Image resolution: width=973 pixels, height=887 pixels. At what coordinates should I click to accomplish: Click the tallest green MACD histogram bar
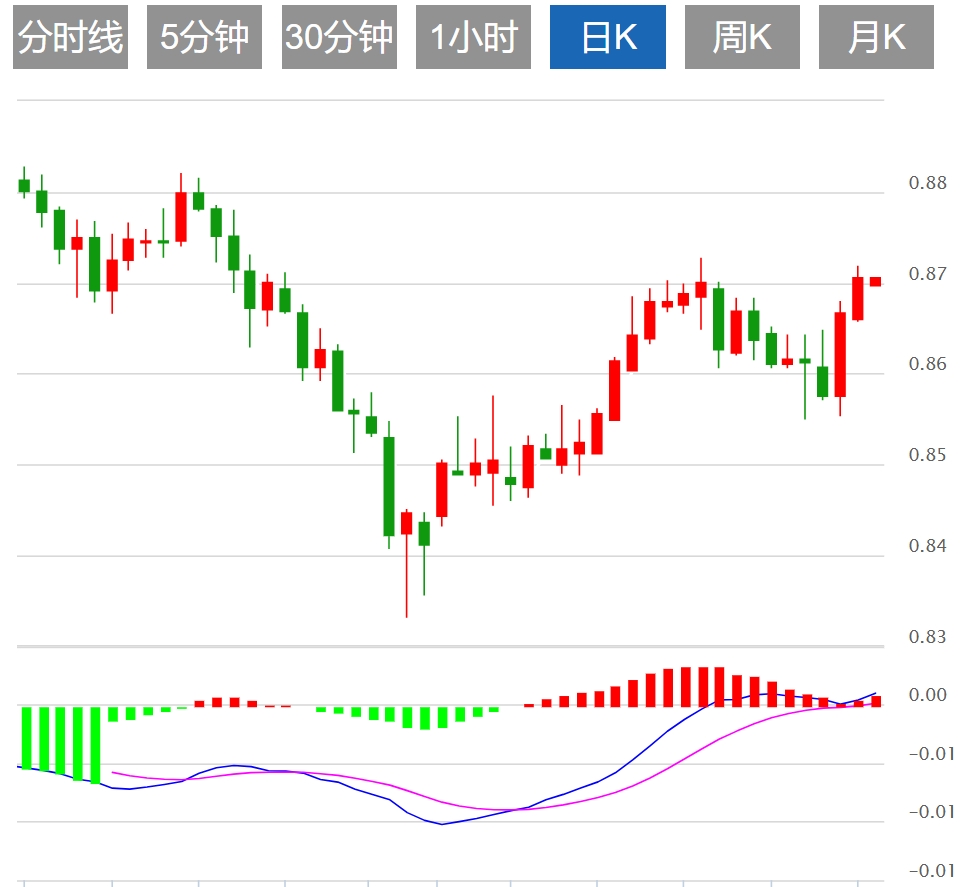(x=95, y=745)
